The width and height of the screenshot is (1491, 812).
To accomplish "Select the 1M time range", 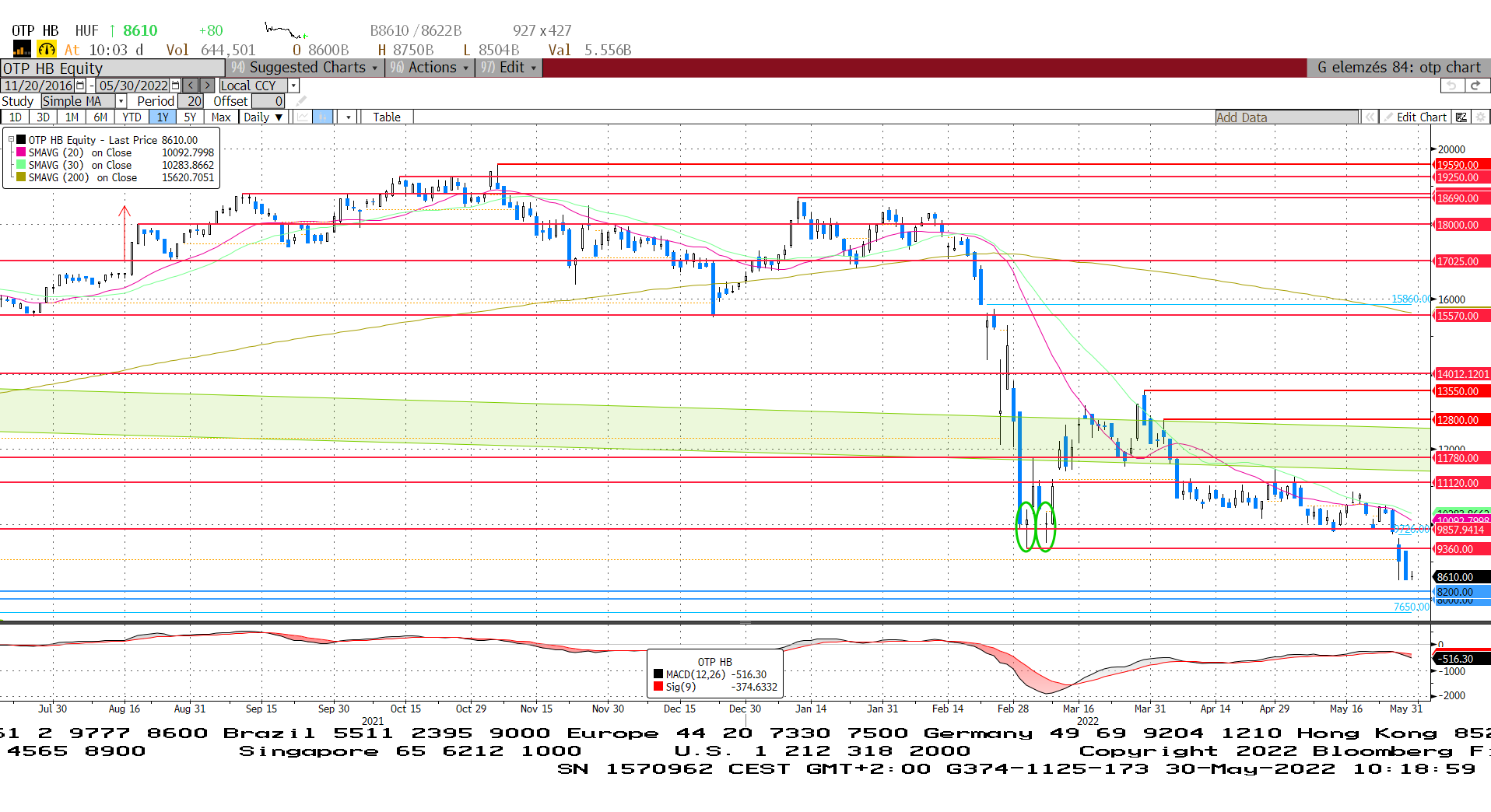I will [72, 117].
